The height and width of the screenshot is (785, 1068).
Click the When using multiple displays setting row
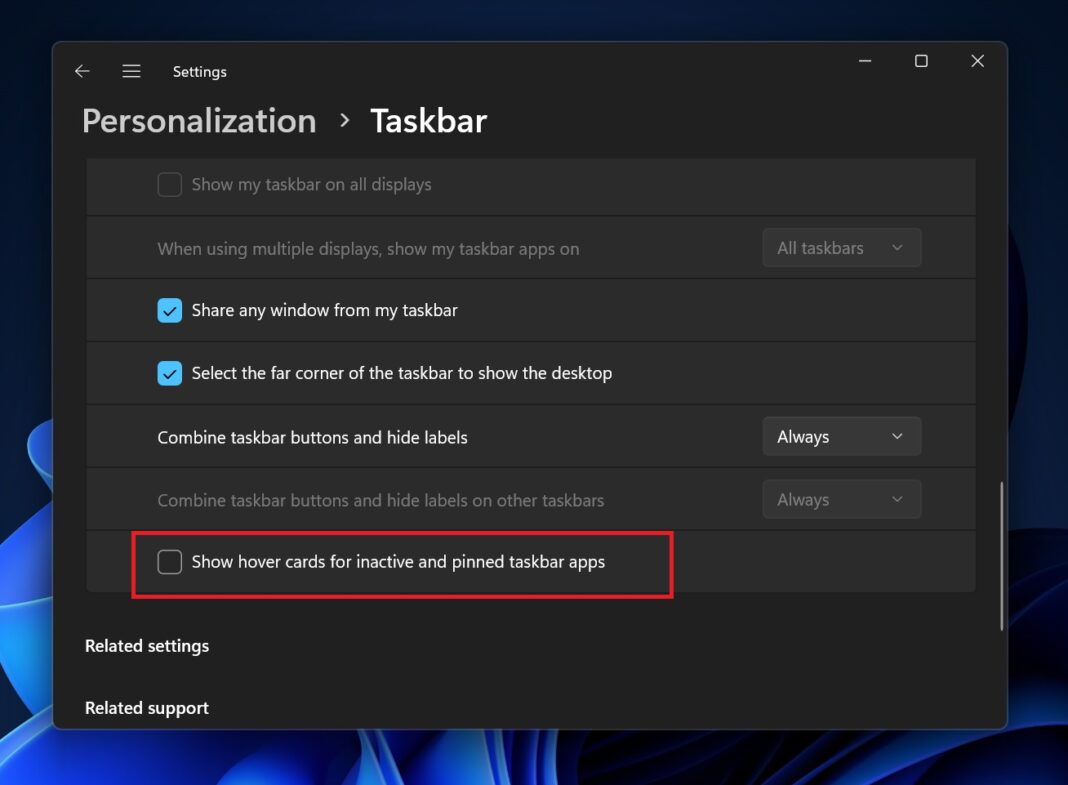point(368,248)
